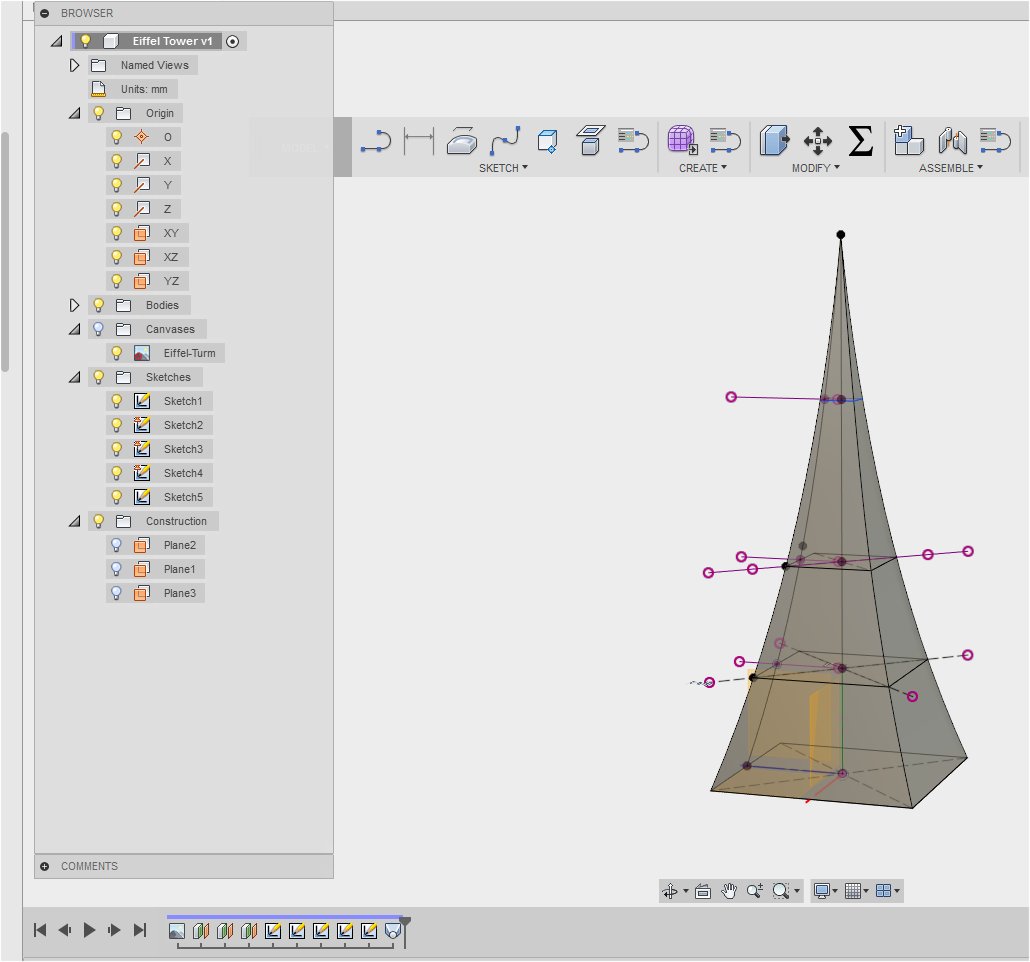Open the Viewports layout icon

point(884,891)
